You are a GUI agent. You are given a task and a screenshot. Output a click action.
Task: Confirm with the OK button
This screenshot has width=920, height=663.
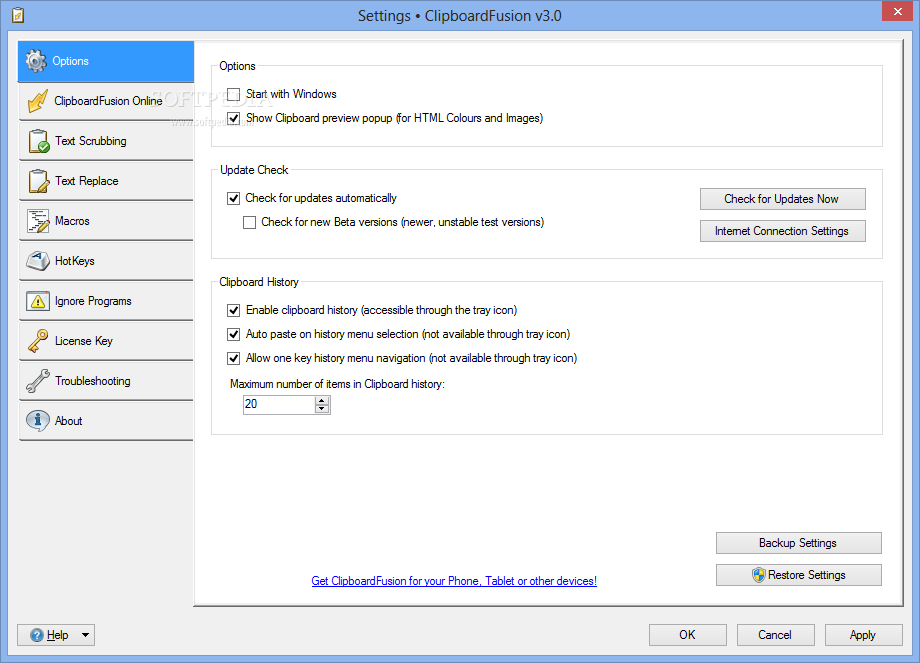click(687, 635)
